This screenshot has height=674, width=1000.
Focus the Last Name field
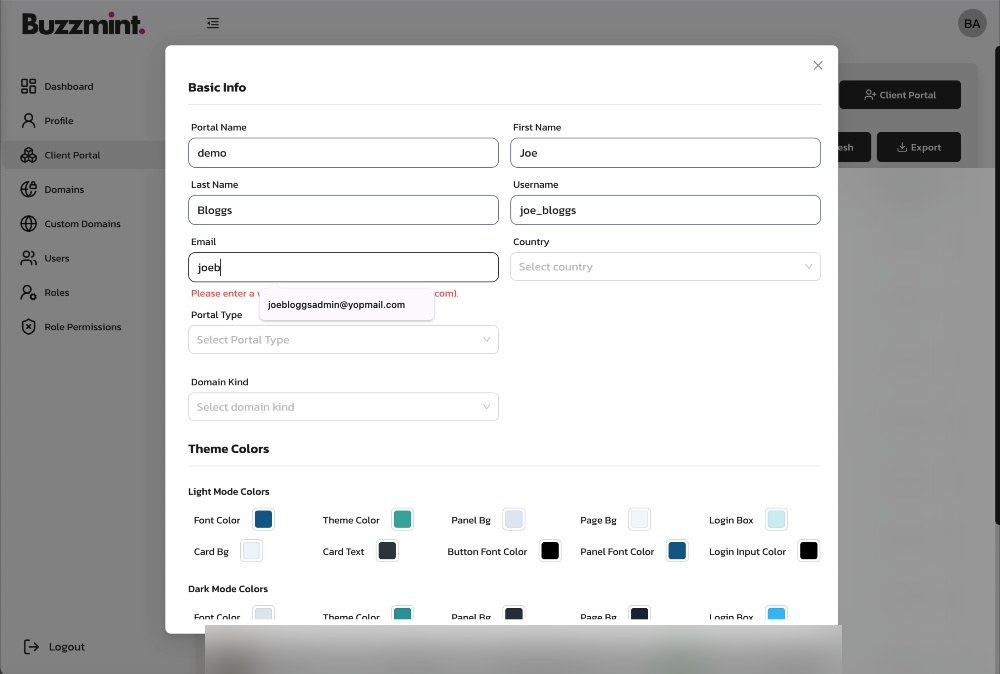[x=343, y=210]
